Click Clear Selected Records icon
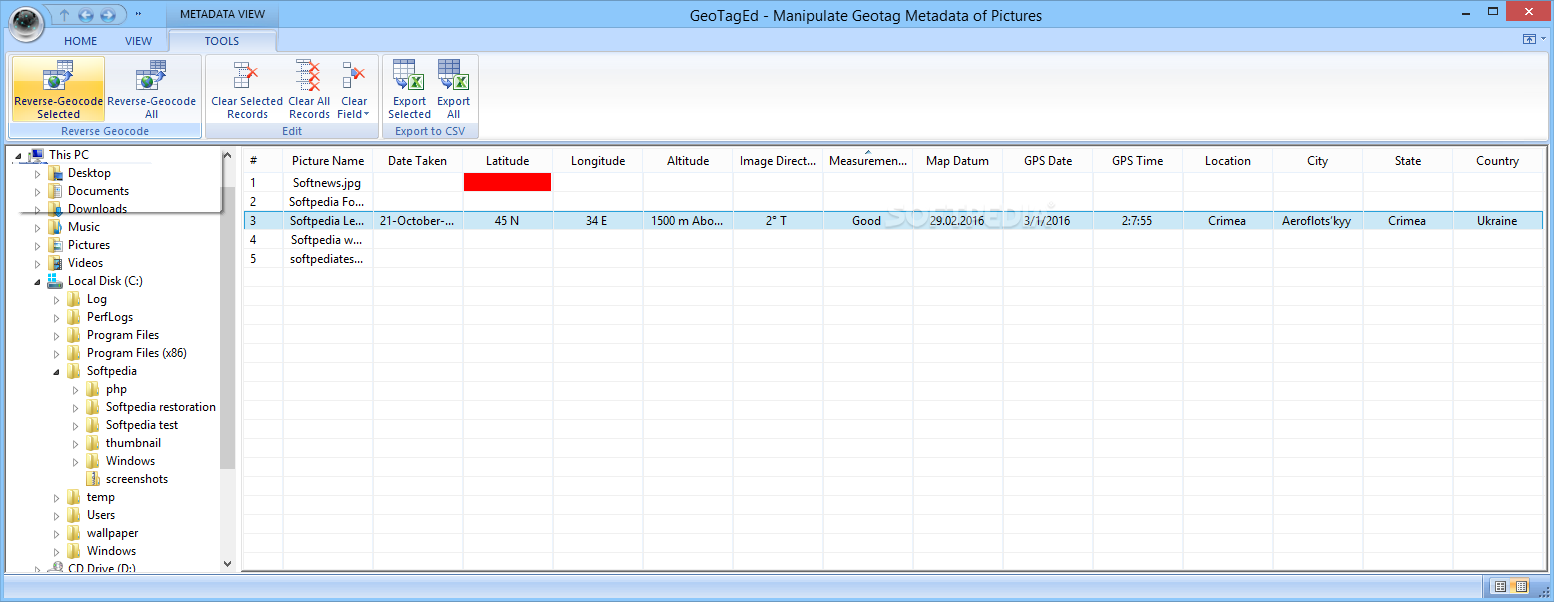 (x=247, y=76)
